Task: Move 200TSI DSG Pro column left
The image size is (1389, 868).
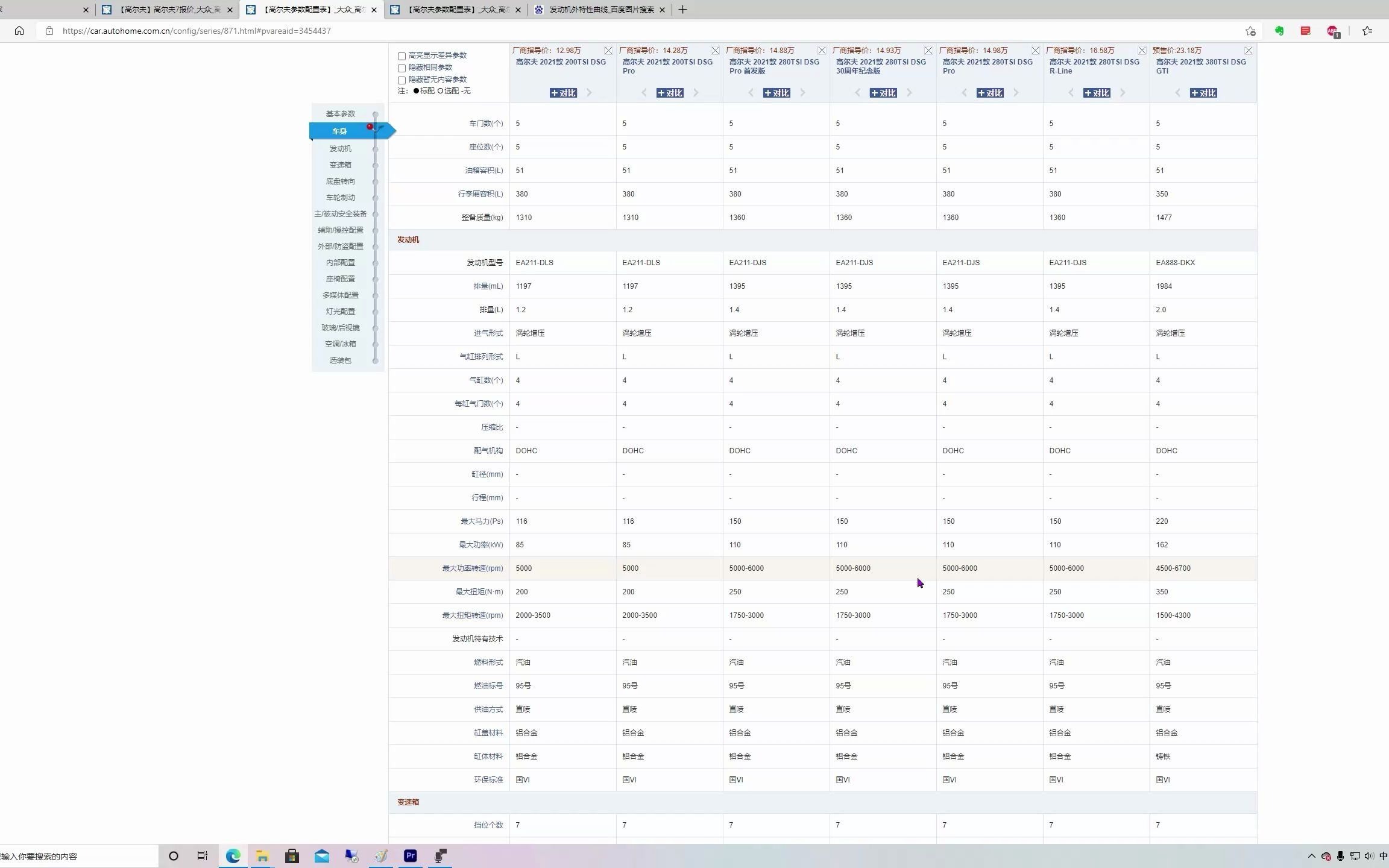Action: 644,93
